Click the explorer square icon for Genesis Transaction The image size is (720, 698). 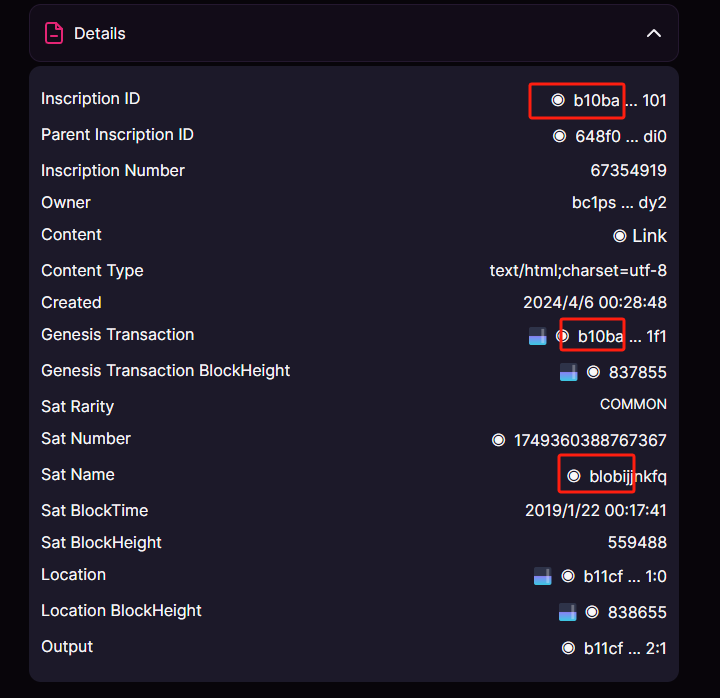click(538, 336)
